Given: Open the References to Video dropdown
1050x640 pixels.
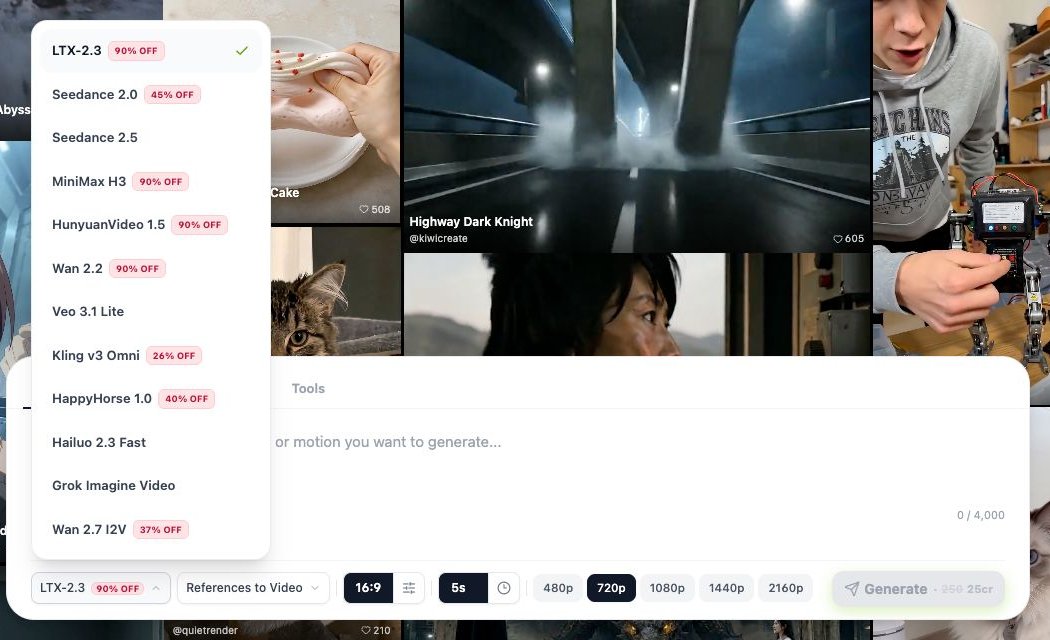Looking at the screenshot, I should coord(253,588).
